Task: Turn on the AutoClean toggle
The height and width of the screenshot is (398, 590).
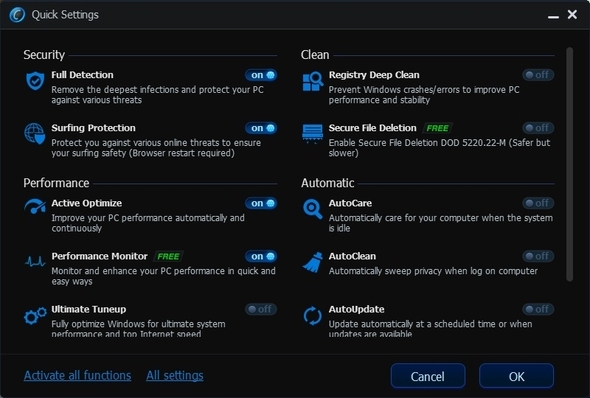Action: pyautogui.click(x=538, y=256)
